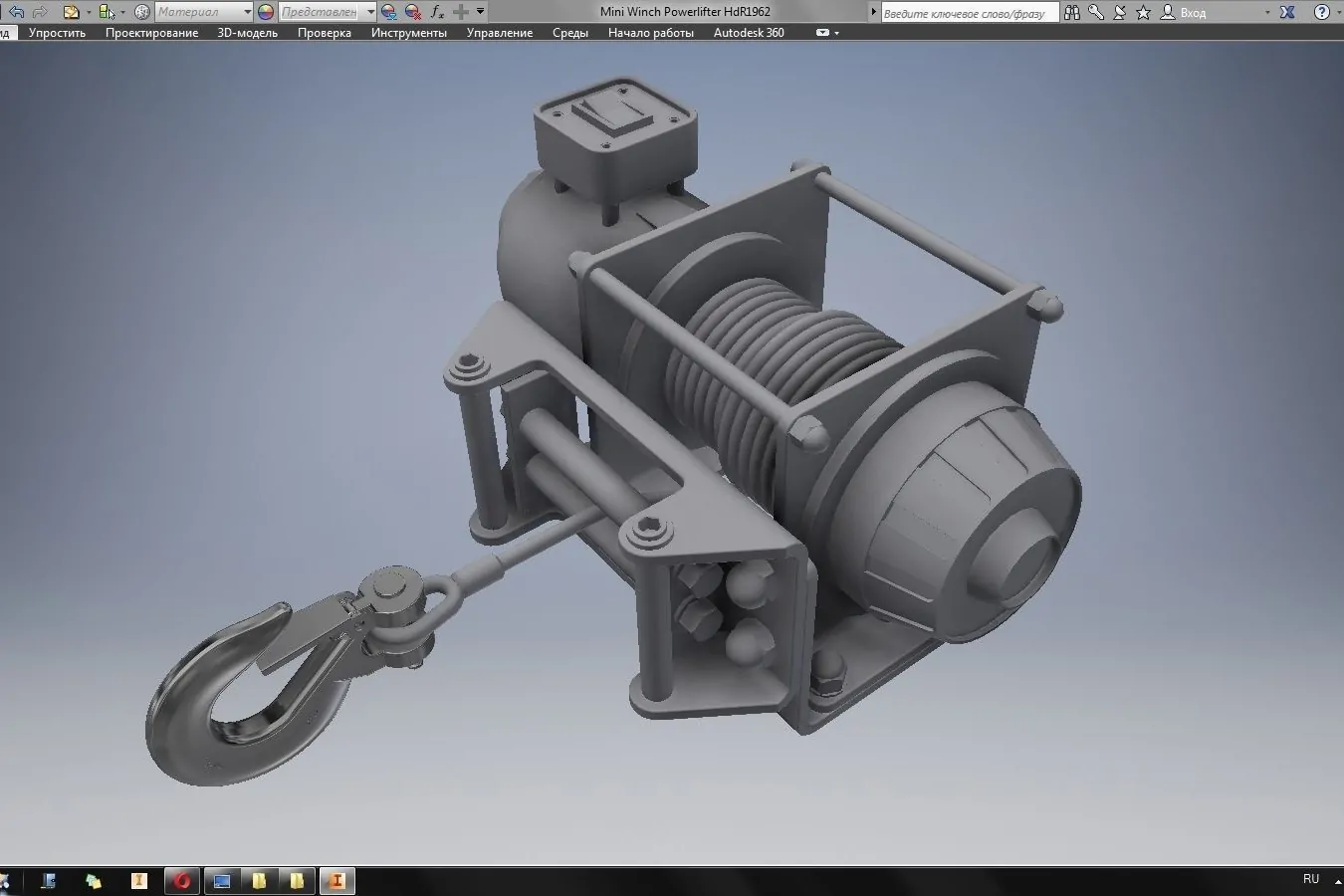
Task: Open the first folder taskbar button
Action: click(x=260, y=881)
